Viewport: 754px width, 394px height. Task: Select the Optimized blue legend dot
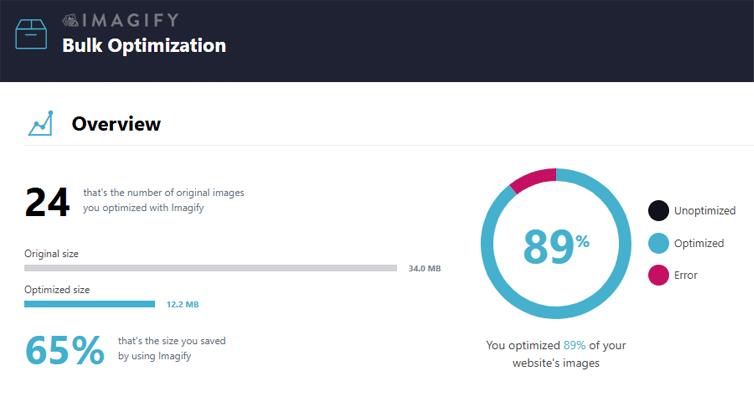[658, 243]
